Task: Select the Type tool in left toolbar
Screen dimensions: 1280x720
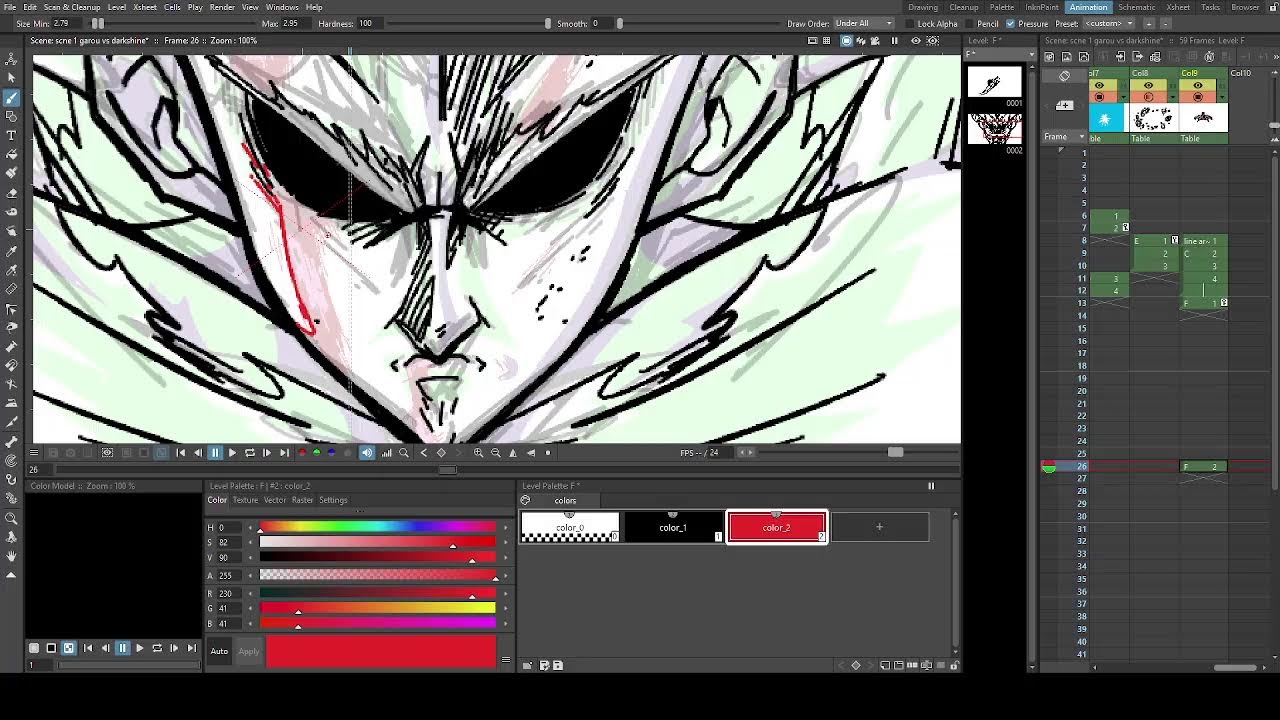Action: pos(11,135)
